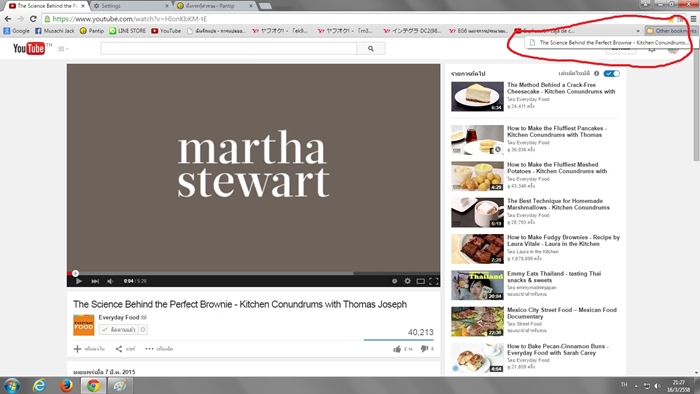Switch to the Settings browser tab
The image size is (700, 394).
pyautogui.click(x=130, y=6)
